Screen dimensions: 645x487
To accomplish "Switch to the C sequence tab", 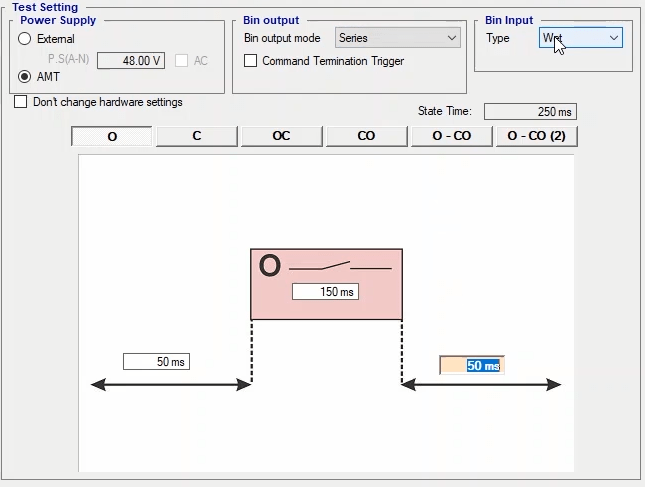I will [197, 136].
